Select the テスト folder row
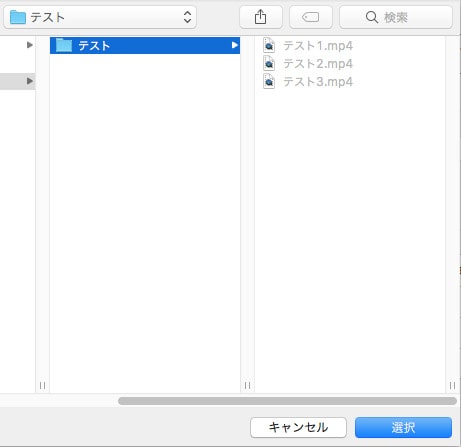 (145, 45)
